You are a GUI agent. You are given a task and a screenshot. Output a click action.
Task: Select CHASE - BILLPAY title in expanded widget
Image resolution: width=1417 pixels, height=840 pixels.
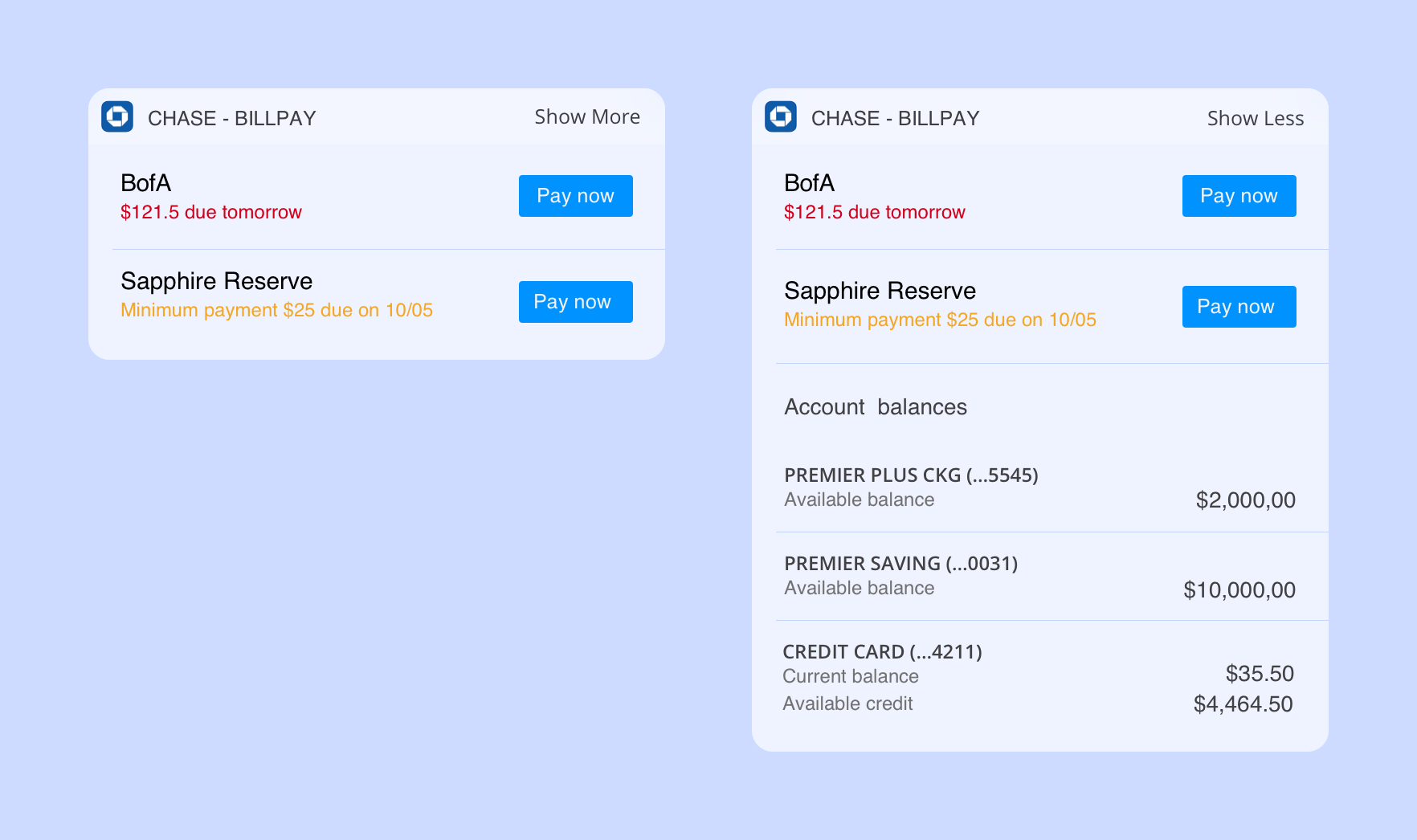click(x=895, y=118)
